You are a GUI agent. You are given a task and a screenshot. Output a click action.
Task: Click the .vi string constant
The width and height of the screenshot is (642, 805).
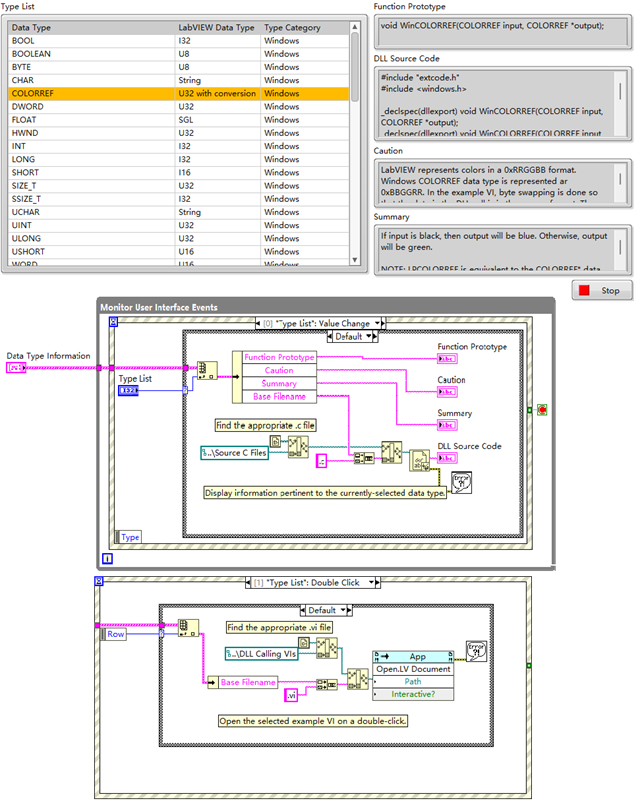[x=291, y=696]
